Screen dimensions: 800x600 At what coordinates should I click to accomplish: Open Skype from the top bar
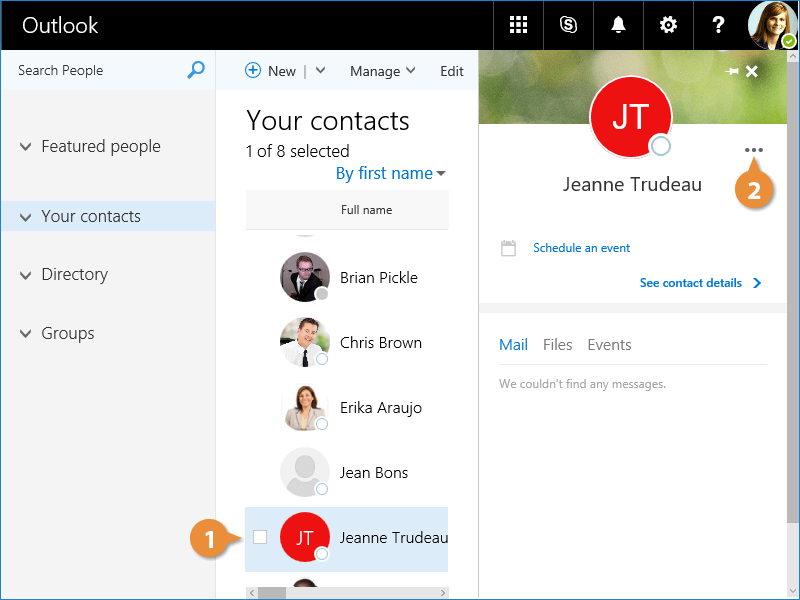pyautogui.click(x=568, y=25)
